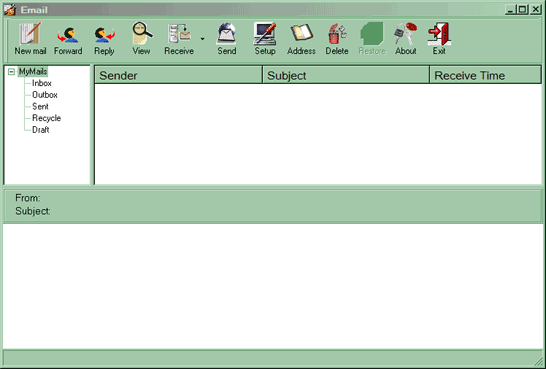Click the Send mail icon

point(227,34)
